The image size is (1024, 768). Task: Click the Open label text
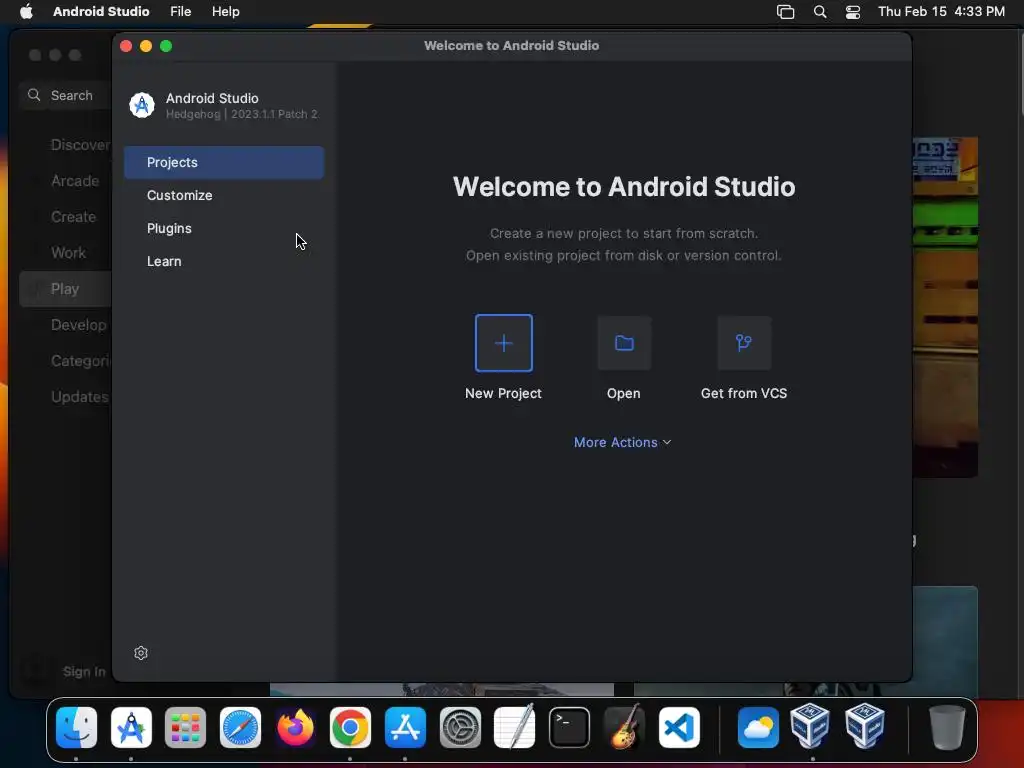click(x=624, y=393)
